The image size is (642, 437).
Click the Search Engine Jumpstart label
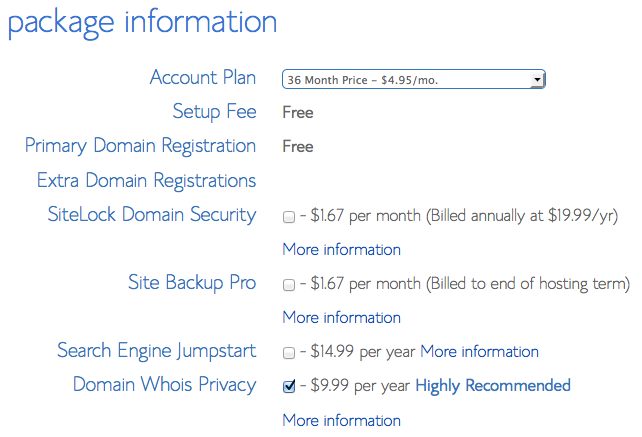click(156, 351)
